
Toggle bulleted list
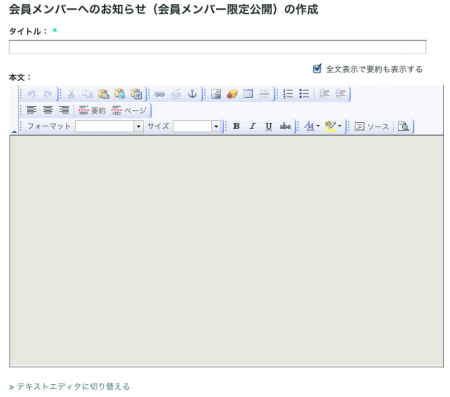pyautogui.click(x=304, y=94)
